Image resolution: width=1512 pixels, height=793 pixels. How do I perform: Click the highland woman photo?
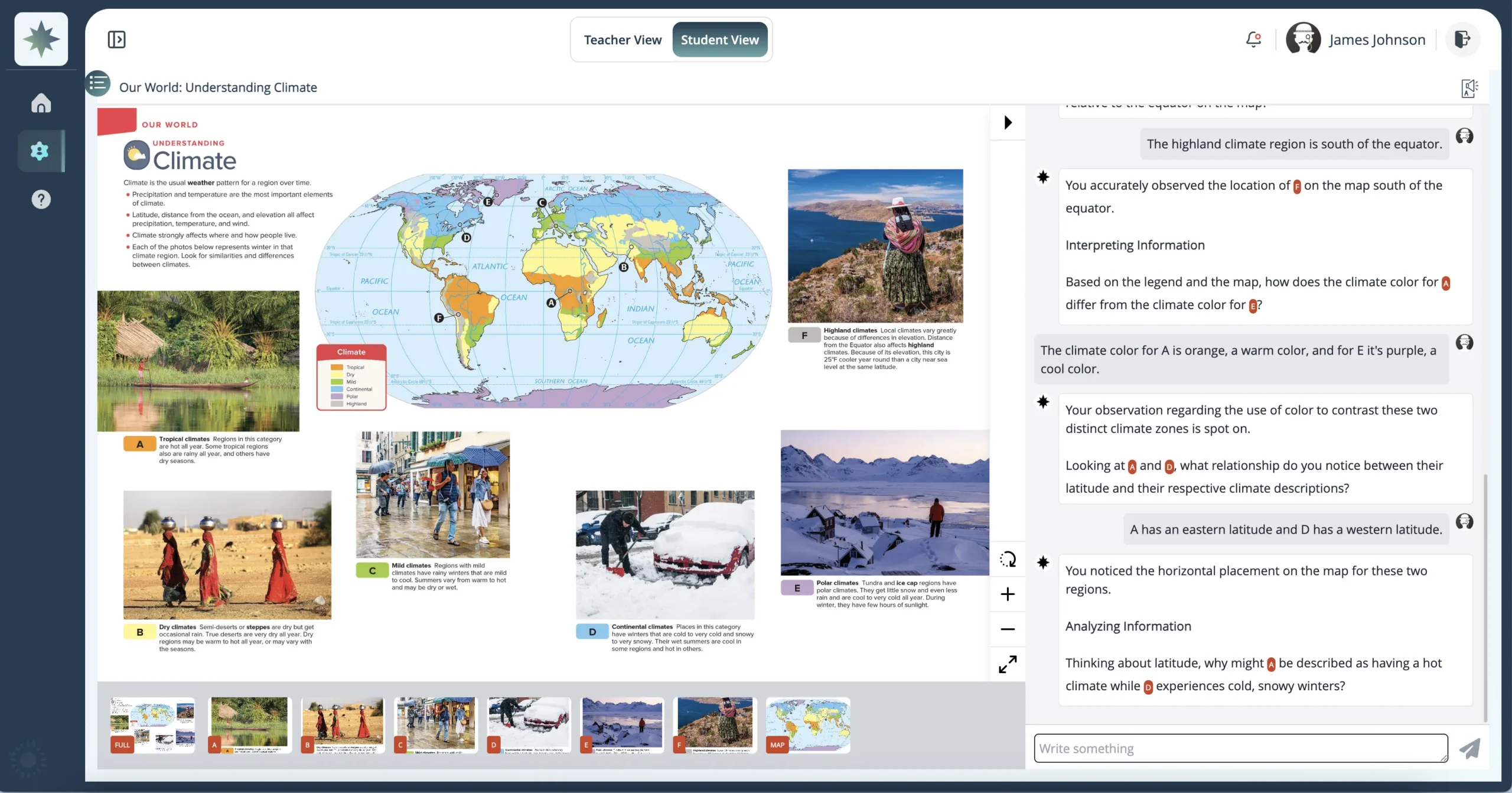point(875,246)
